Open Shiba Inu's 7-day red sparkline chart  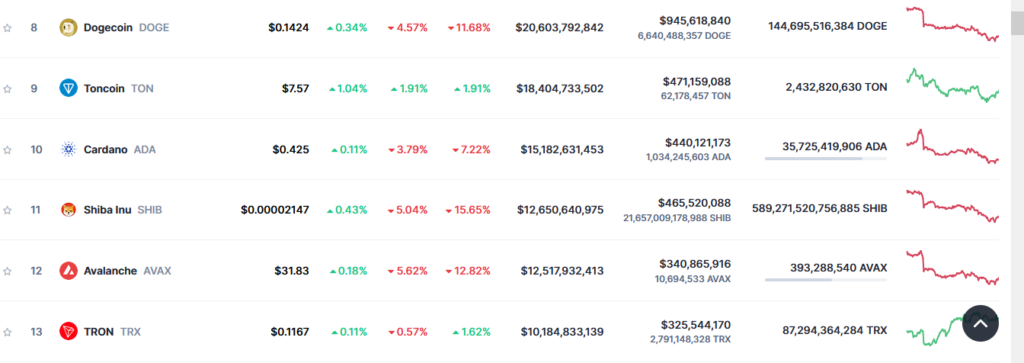[x=952, y=206]
